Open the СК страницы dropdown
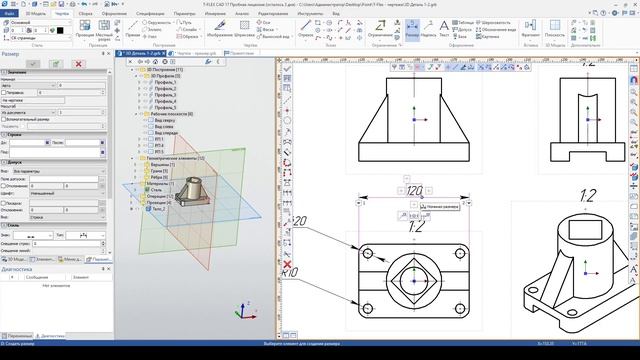The image size is (640, 360). [x=40, y=38]
